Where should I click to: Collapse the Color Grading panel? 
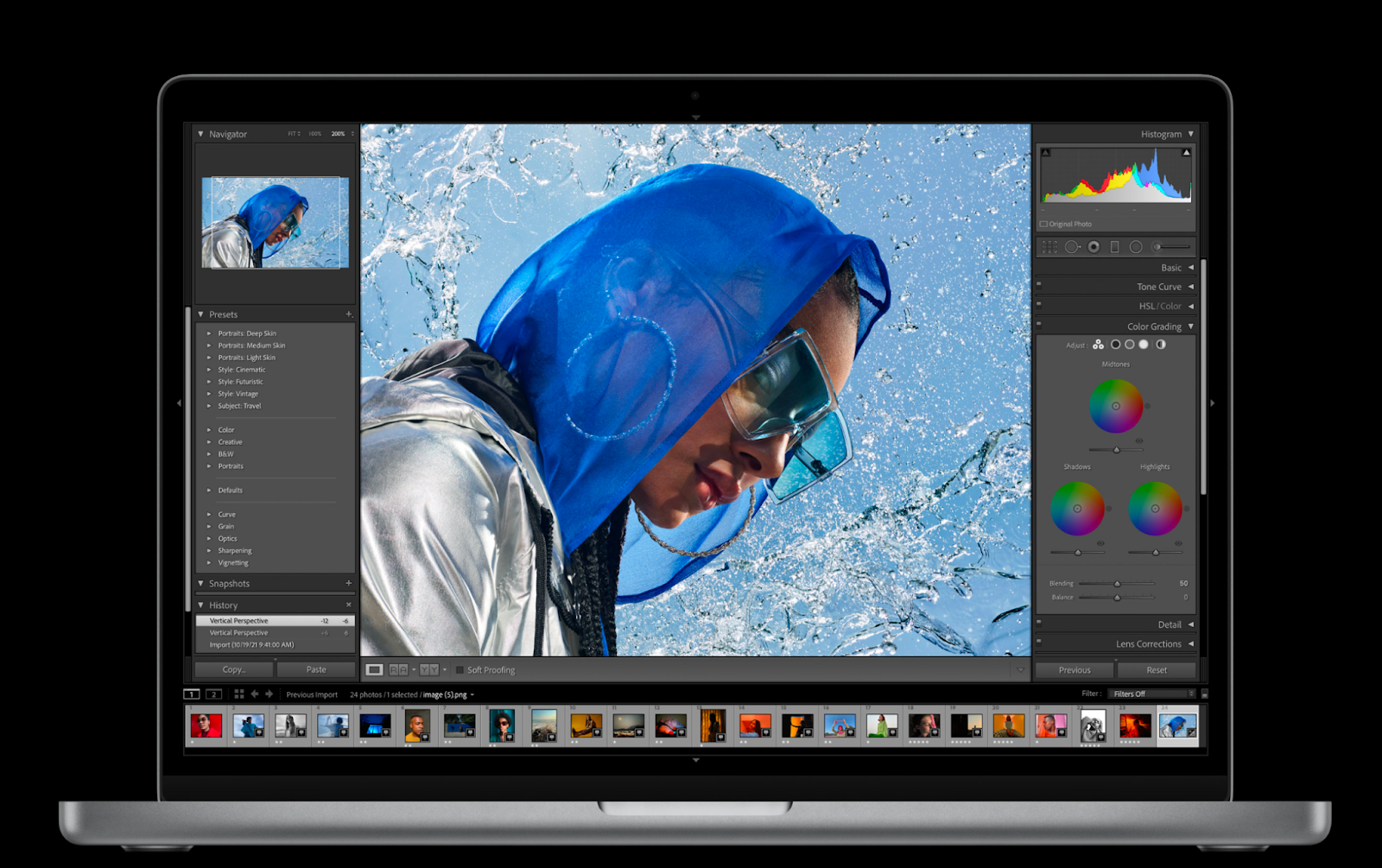click(1190, 326)
